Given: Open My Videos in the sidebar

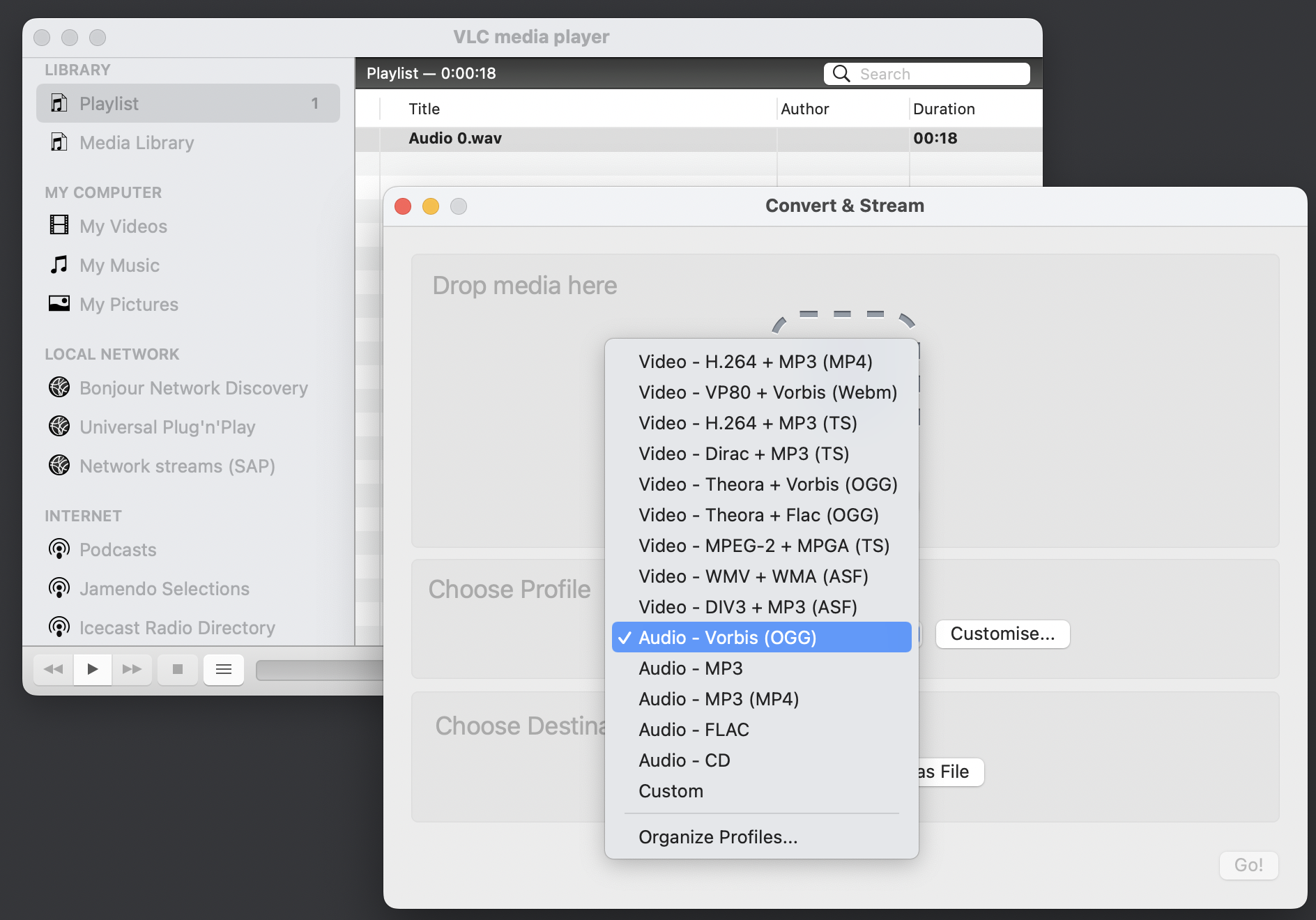Looking at the screenshot, I should (188, 226).
